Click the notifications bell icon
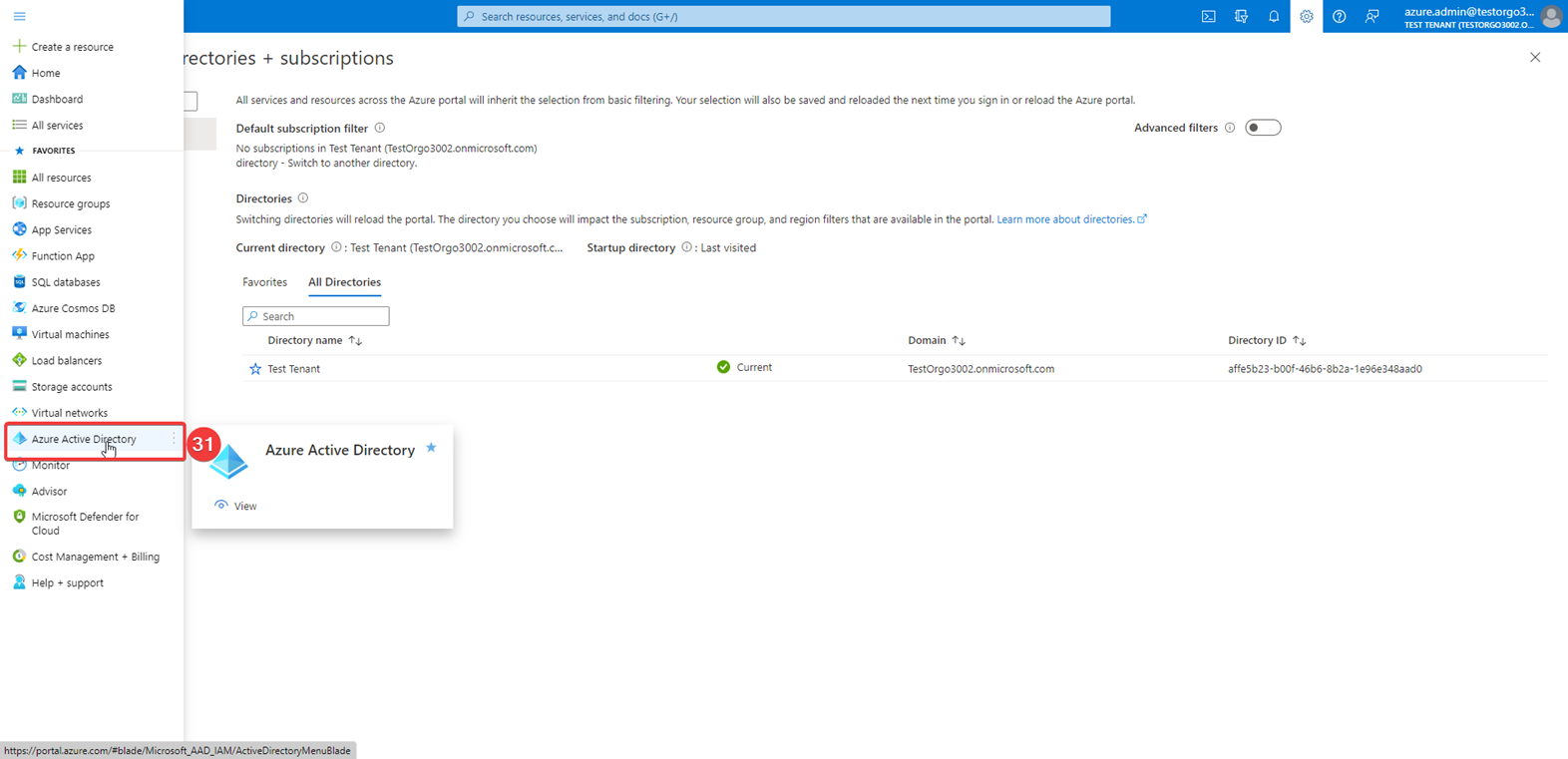The height and width of the screenshot is (759, 1568). coord(1274,17)
